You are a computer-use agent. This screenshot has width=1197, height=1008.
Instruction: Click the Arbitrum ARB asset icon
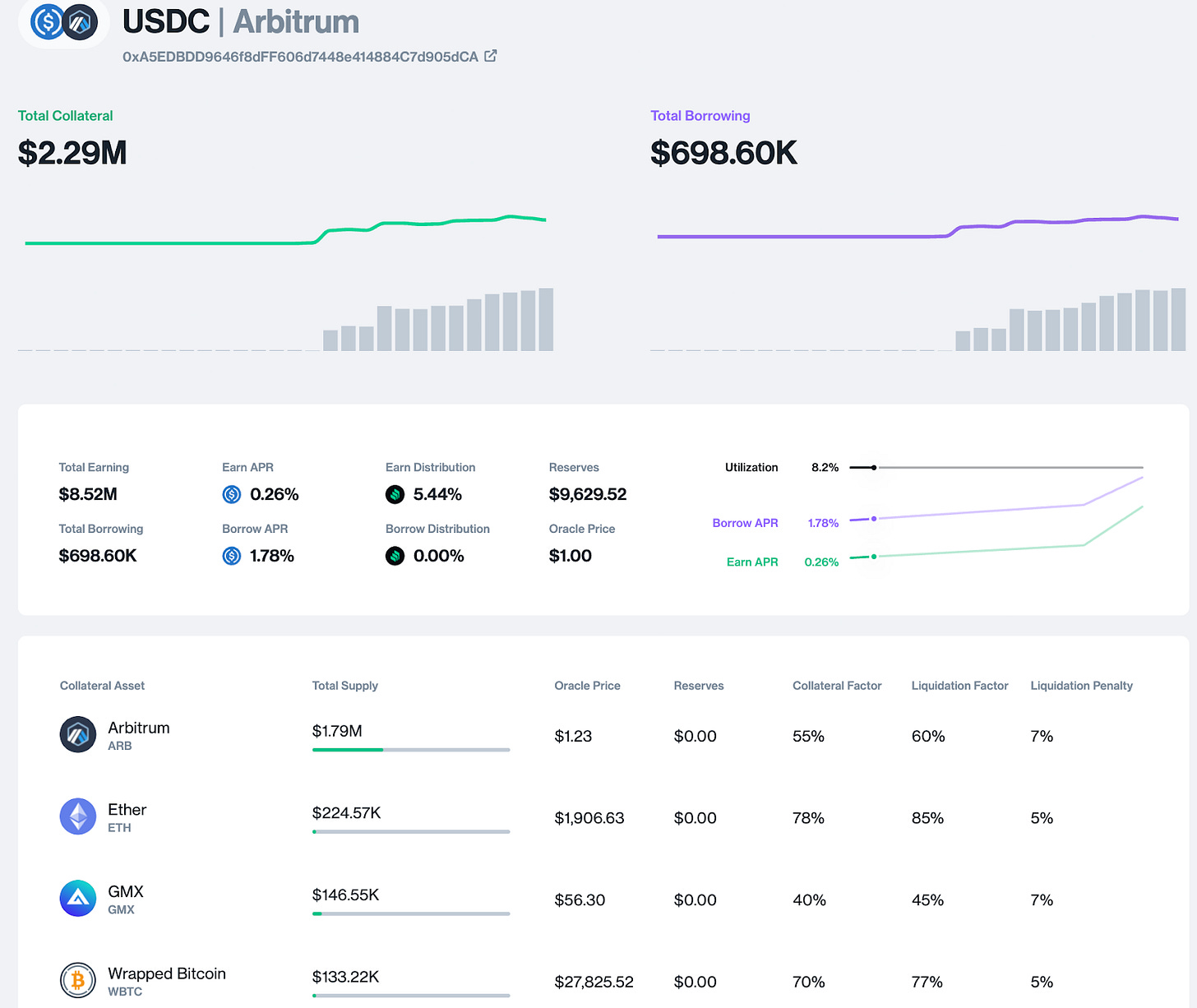(x=78, y=734)
